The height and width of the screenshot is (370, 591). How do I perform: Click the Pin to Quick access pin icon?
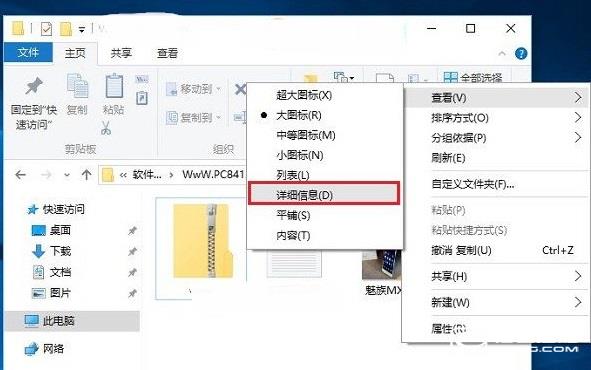[34, 86]
